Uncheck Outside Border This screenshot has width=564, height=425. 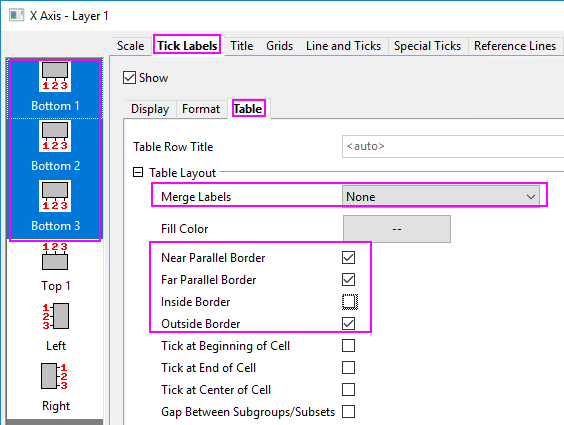click(x=348, y=323)
